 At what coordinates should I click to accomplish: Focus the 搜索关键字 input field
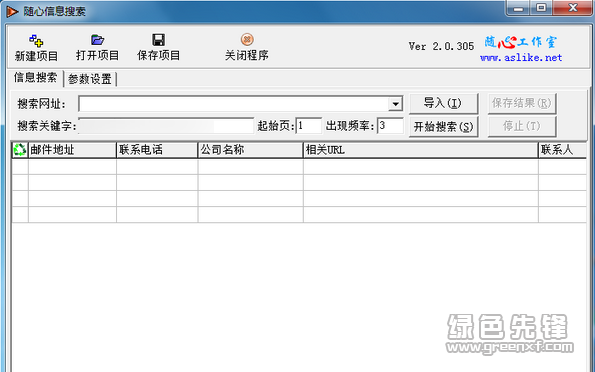(x=166, y=126)
